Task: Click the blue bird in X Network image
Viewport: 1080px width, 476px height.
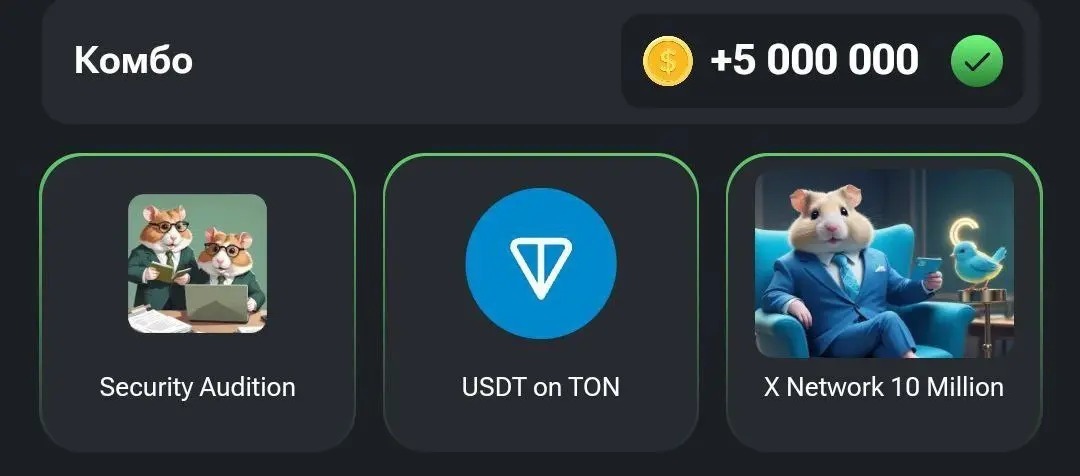Action: tap(977, 263)
